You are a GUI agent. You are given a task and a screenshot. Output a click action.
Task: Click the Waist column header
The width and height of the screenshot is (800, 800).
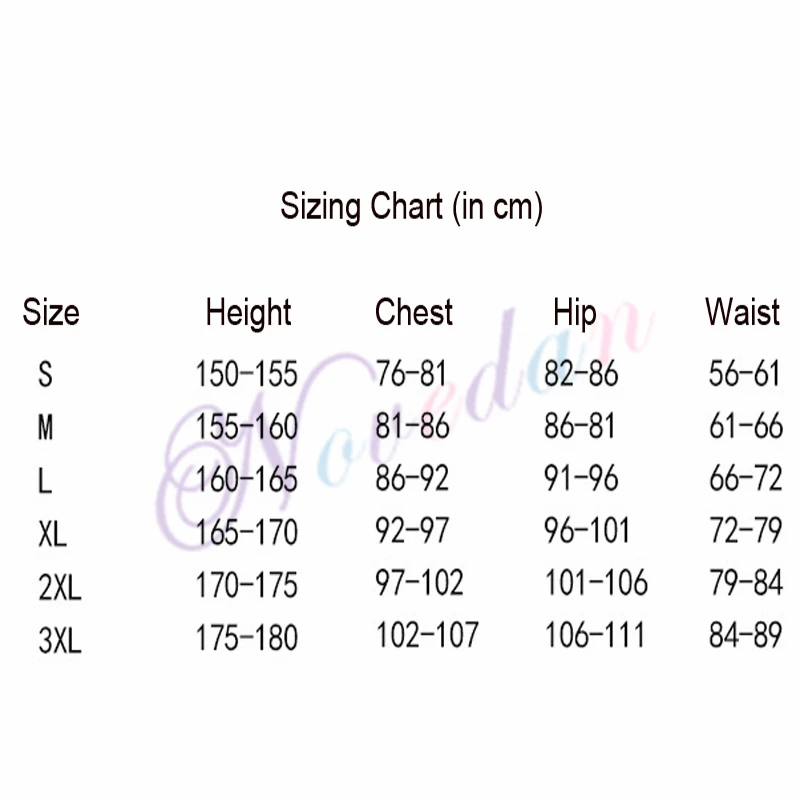pyautogui.click(x=742, y=312)
